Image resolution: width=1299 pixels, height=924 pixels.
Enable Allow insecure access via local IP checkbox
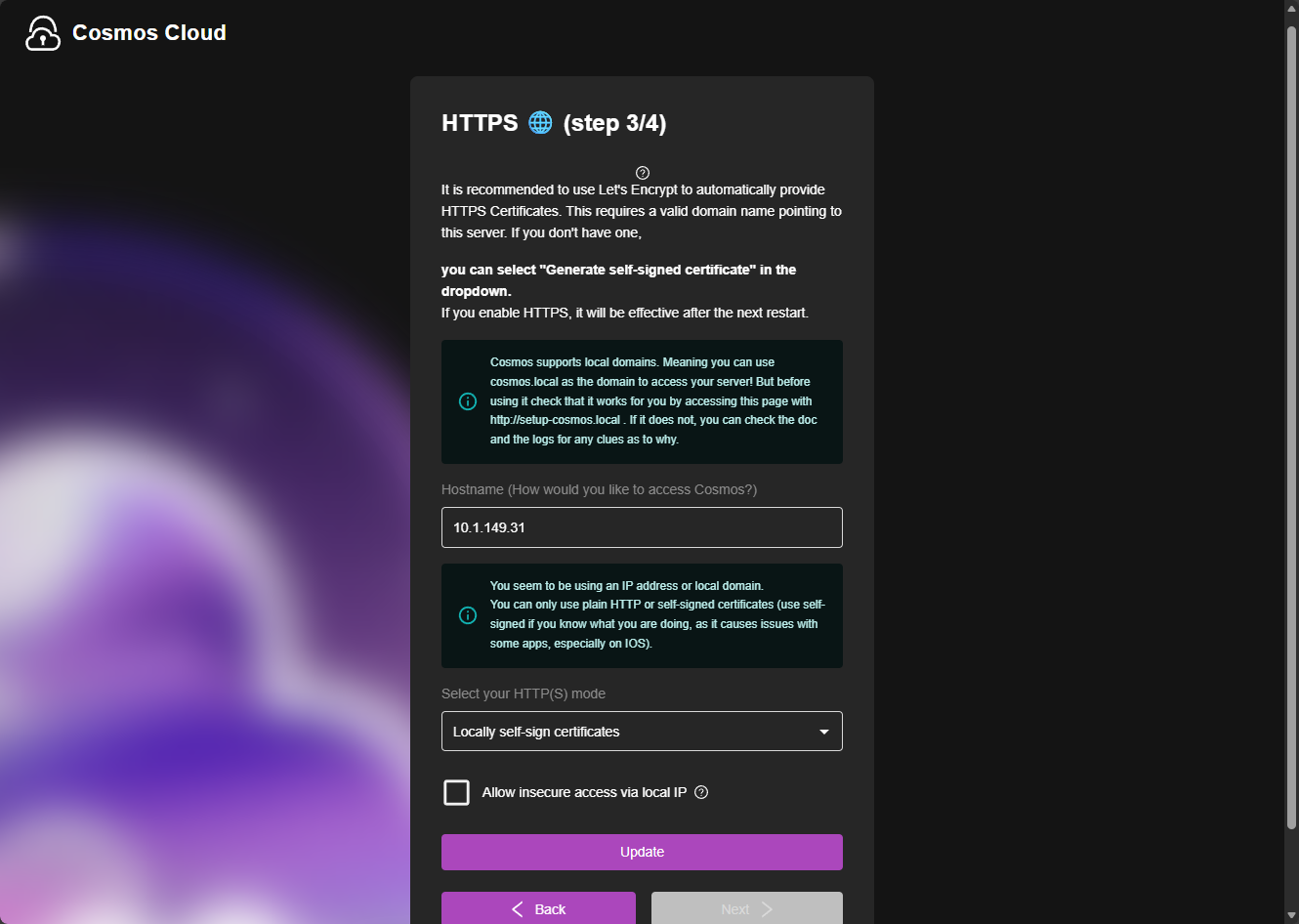coord(457,792)
